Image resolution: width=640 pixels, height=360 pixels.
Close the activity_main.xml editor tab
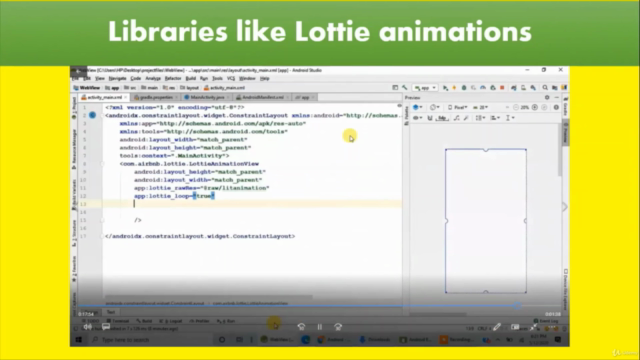[125, 98]
